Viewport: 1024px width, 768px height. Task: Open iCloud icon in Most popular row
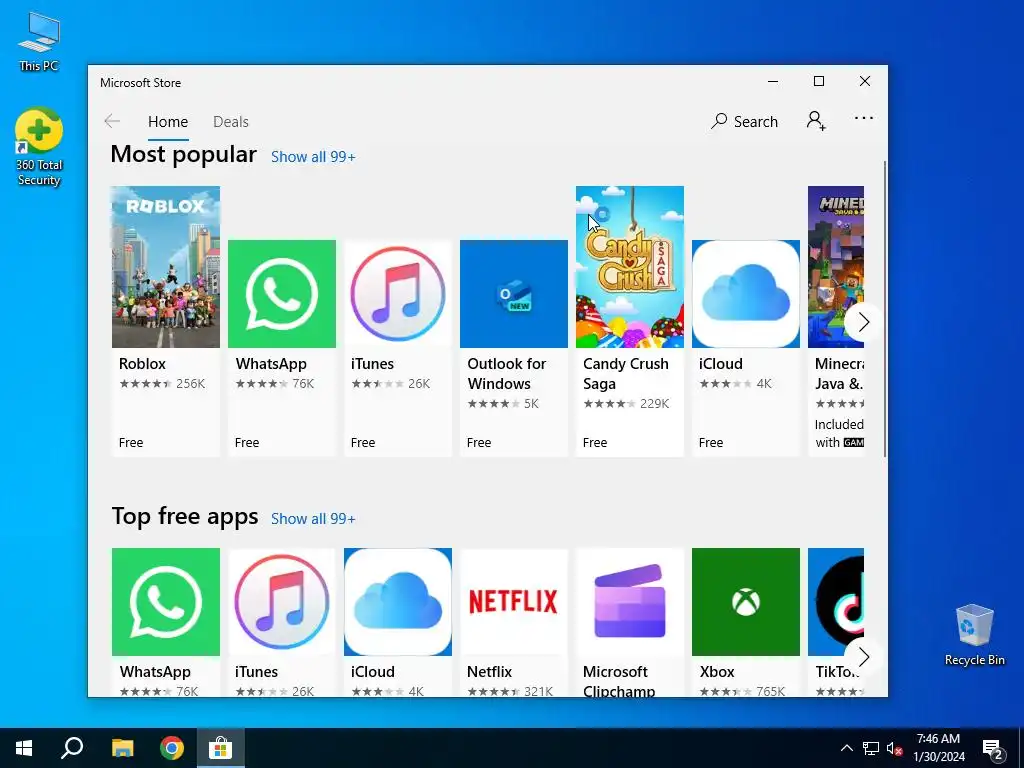coord(746,294)
